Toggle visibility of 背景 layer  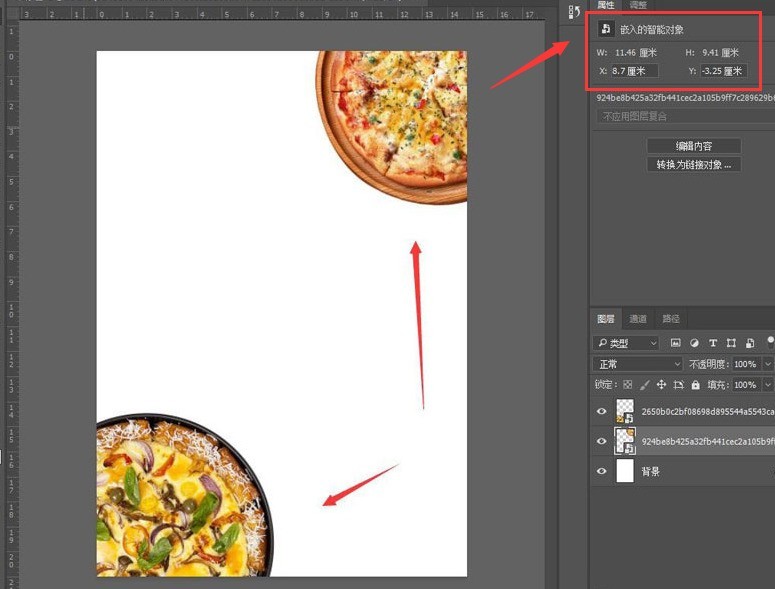[602, 471]
